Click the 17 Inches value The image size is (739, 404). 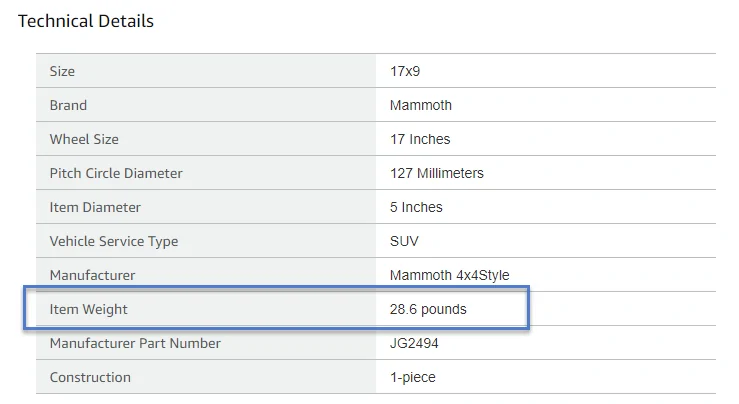pyautogui.click(x=420, y=139)
